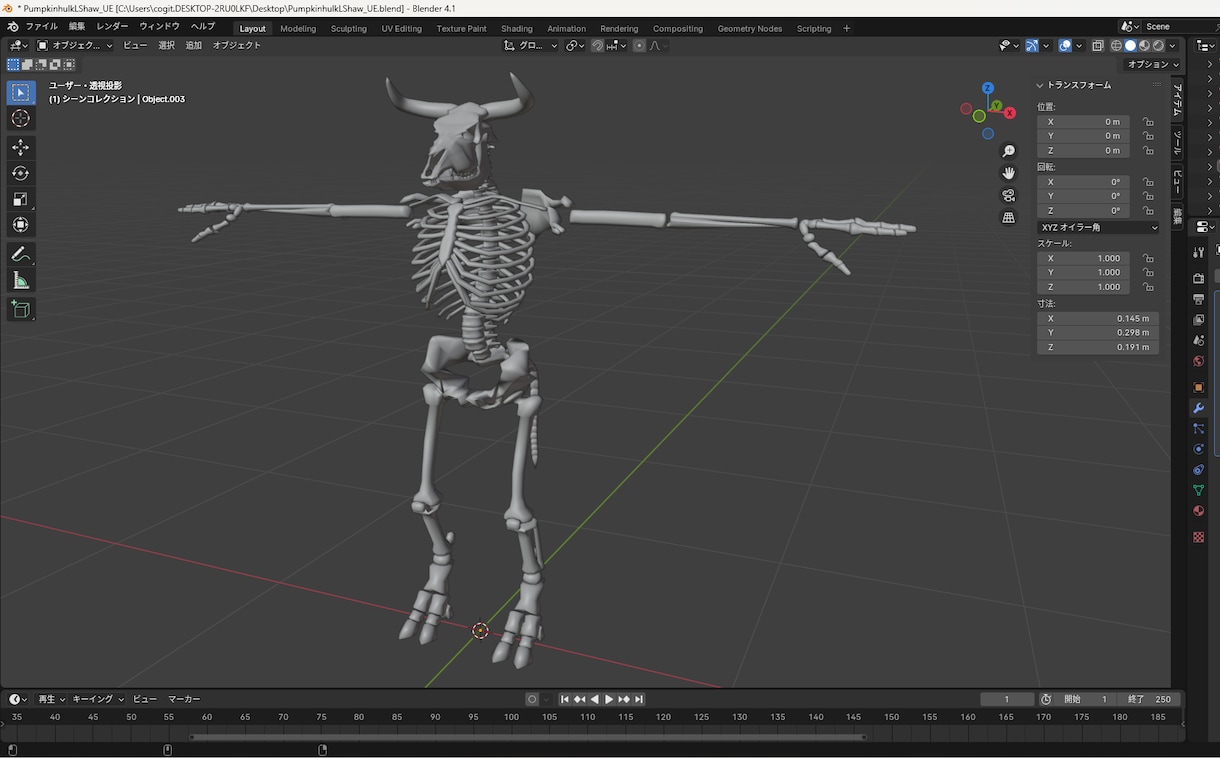
Task: Add a new workspace with plus button
Action: coord(846,29)
